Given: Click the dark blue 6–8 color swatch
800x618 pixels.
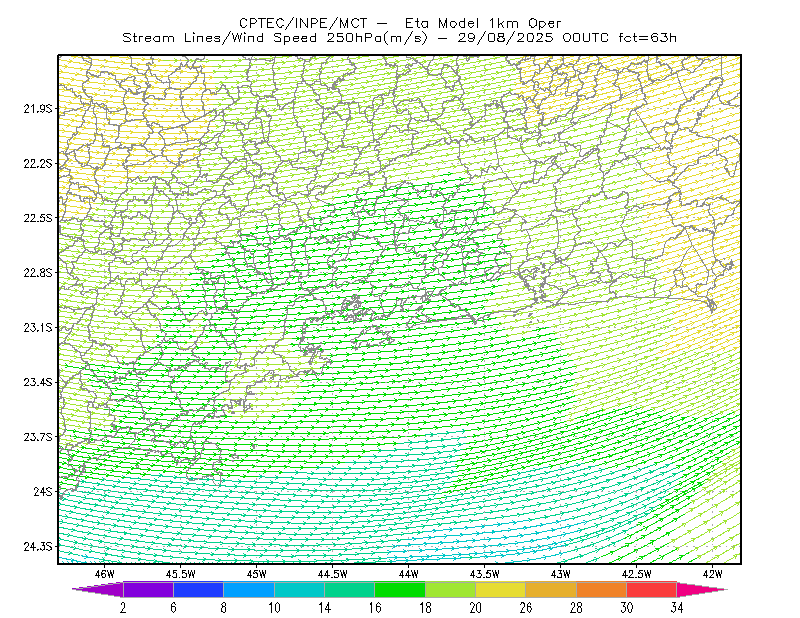Looking at the screenshot, I should click(x=198, y=589).
